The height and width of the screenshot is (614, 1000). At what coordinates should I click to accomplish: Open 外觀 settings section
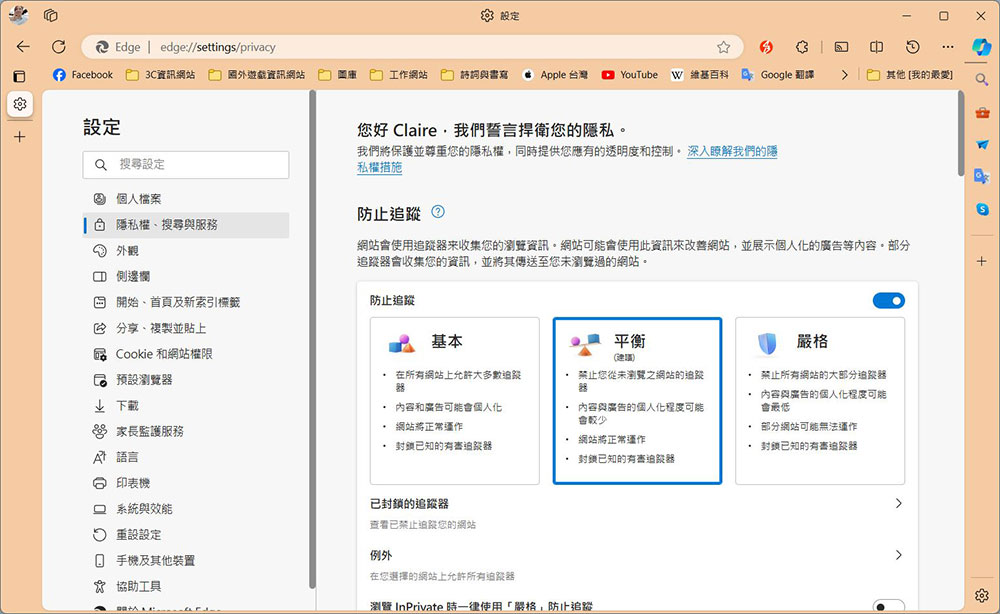tap(186, 251)
